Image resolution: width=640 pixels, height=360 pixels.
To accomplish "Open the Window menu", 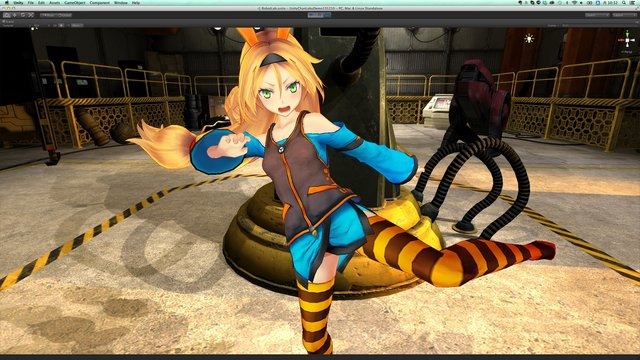I will tap(120, 2).
